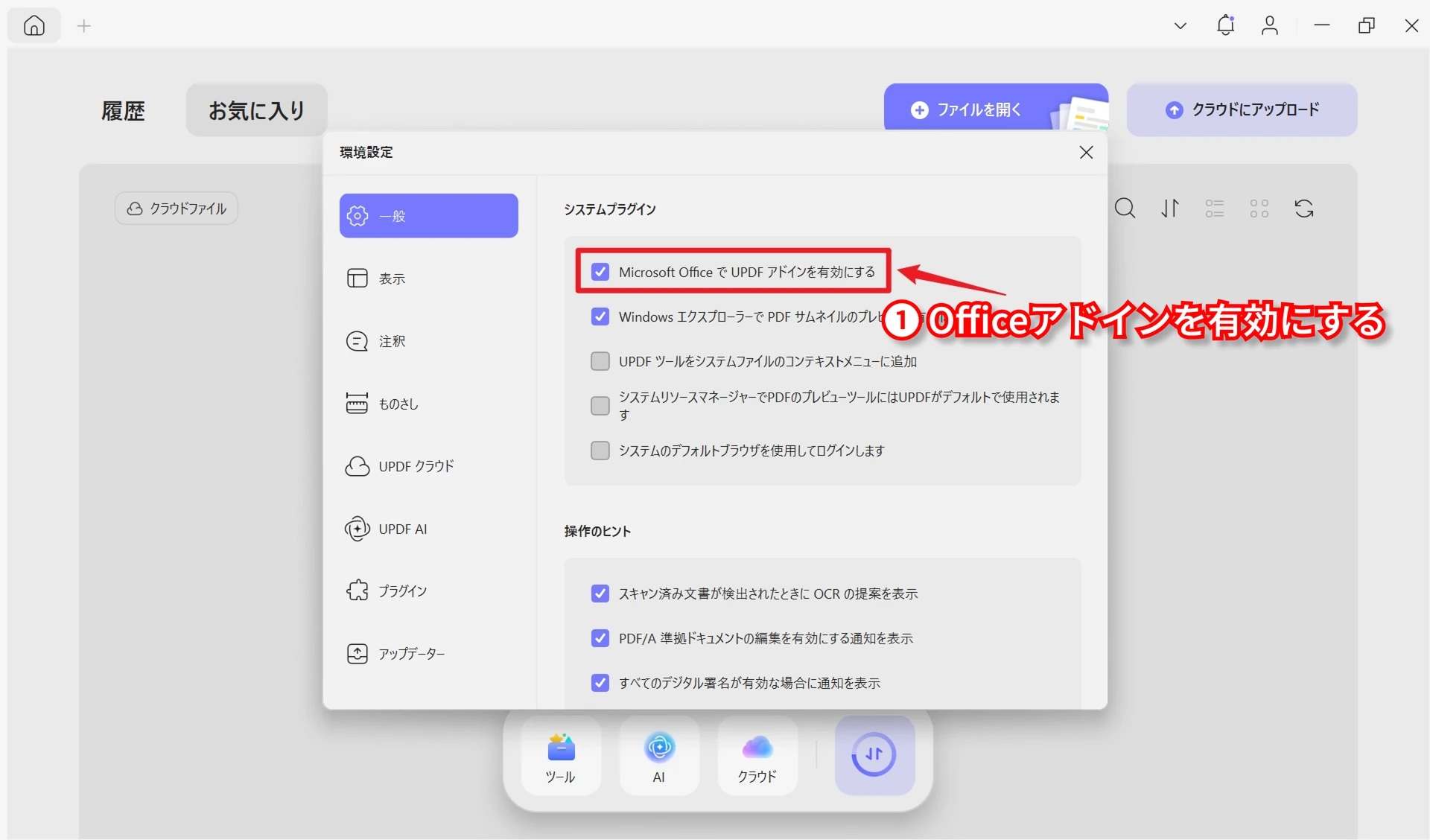Open the user account icon
The height and width of the screenshot is (840, 1430).
[1270, 26]
